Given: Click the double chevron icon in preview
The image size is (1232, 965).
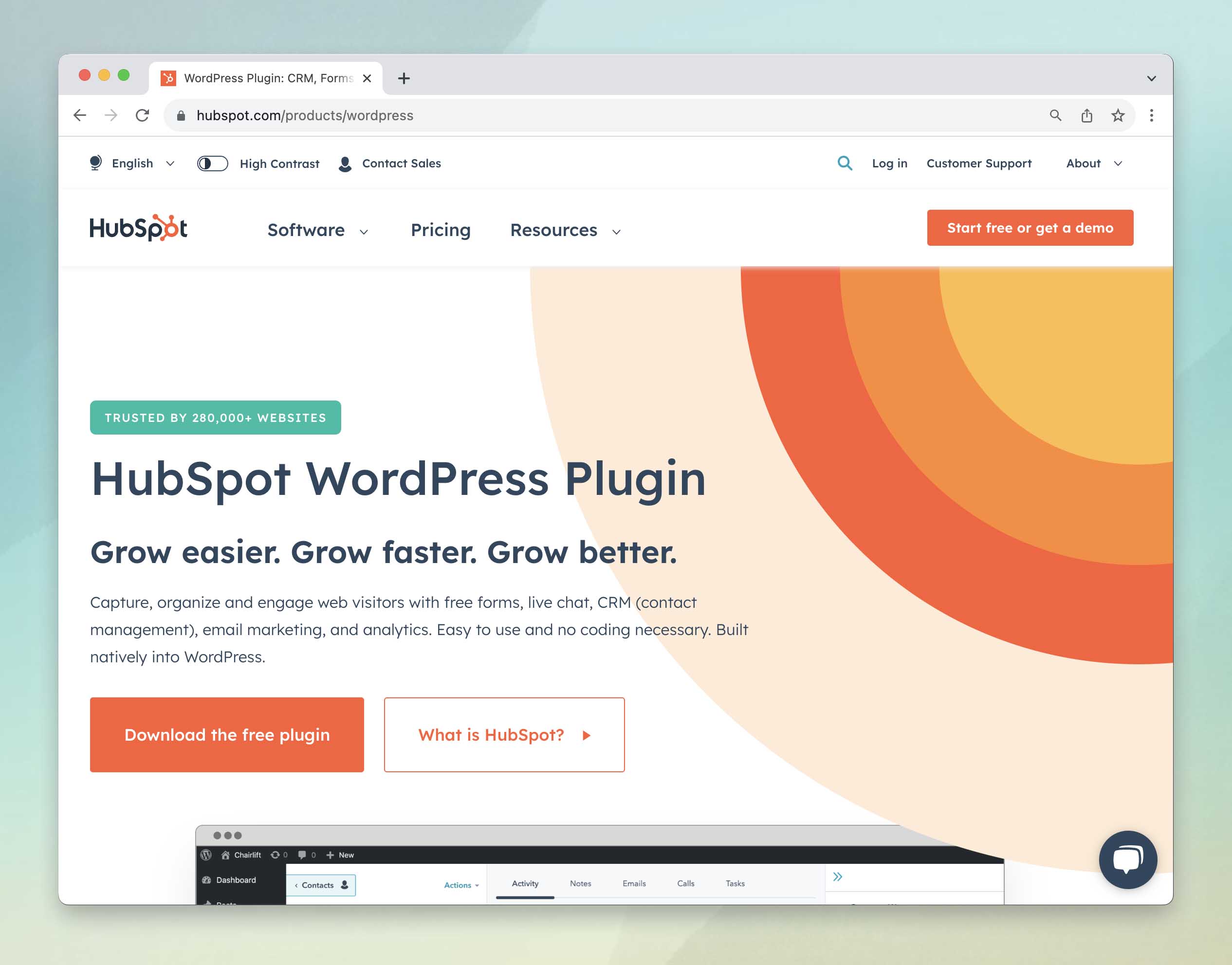Looking at the screenshot, I should pos(838,876).
